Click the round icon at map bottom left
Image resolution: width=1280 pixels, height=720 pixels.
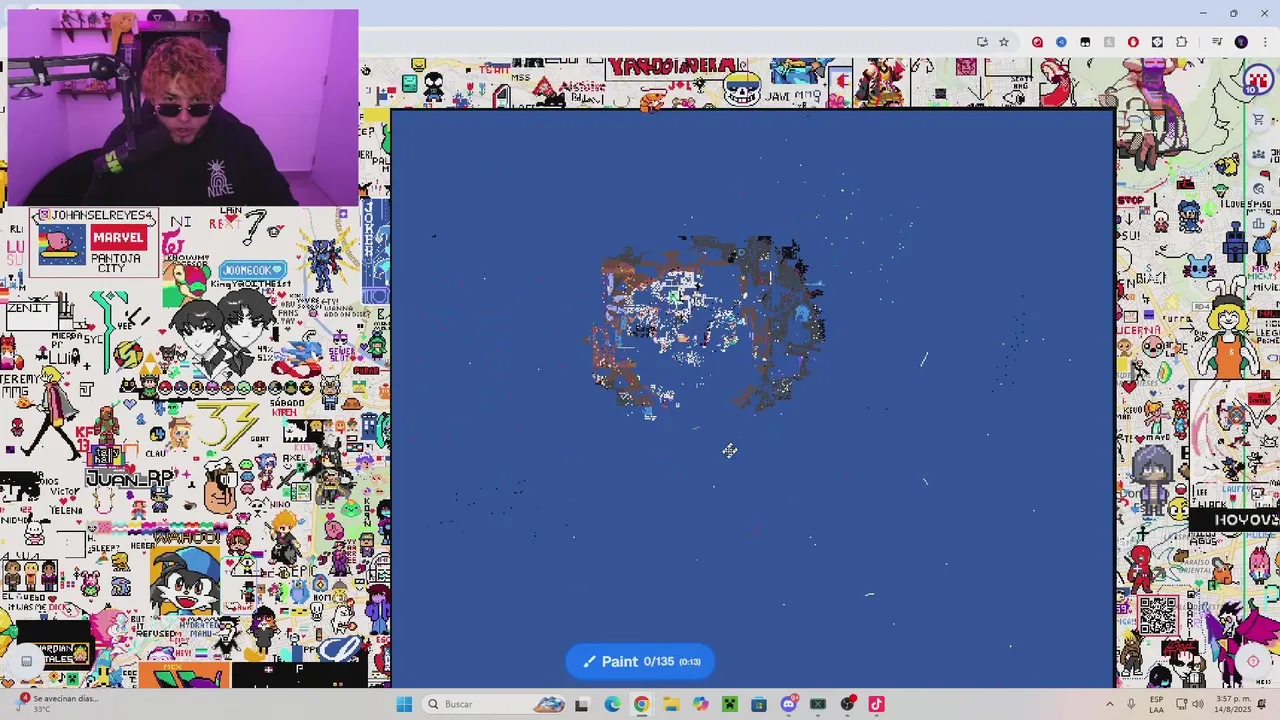[26, 660]
